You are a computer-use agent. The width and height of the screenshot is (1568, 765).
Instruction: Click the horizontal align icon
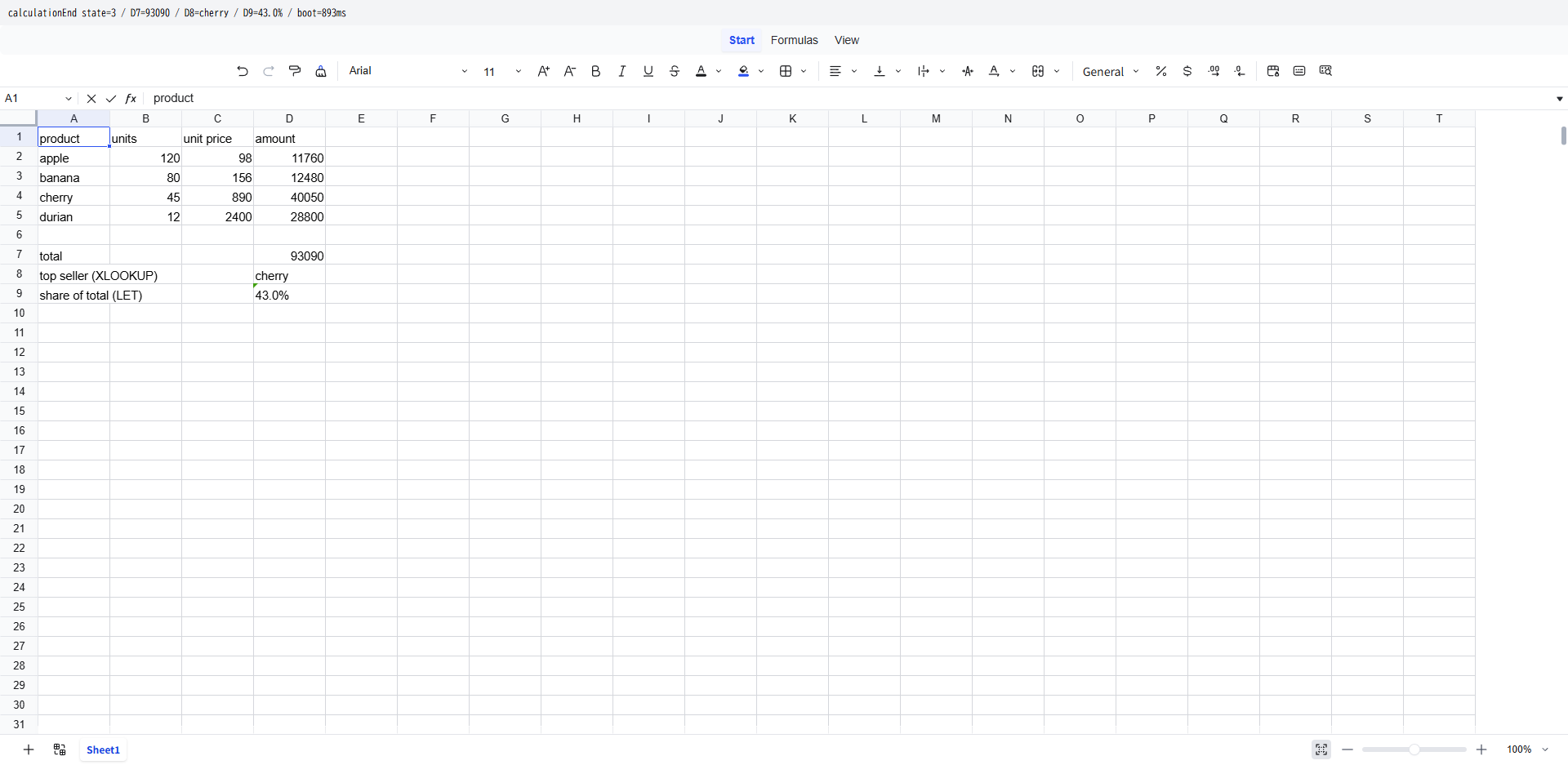[835, 71]
